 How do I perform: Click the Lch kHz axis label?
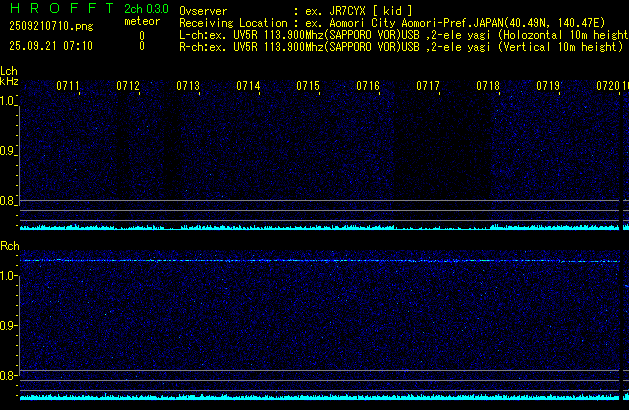pyautogui.click(x=9, y=76)
